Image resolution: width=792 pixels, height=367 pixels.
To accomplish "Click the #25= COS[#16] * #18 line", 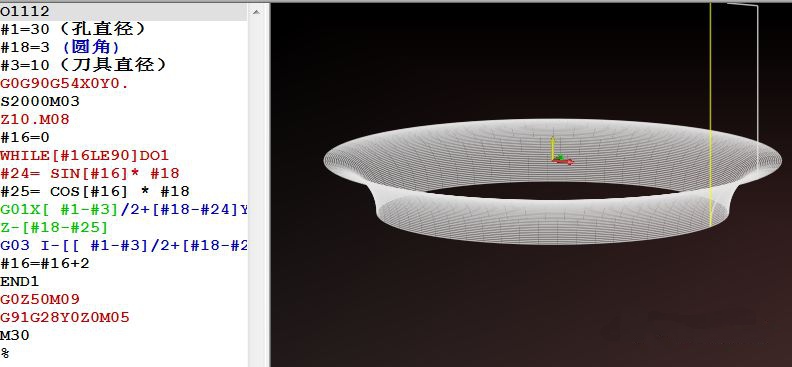I will pos(95,191).
